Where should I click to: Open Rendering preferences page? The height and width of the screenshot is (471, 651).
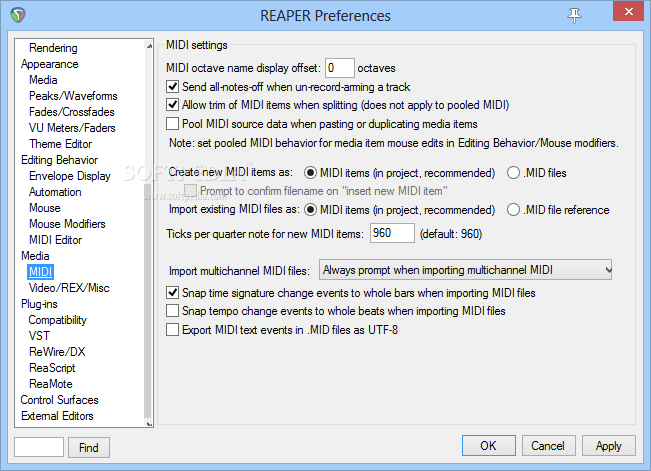[53, 48]
